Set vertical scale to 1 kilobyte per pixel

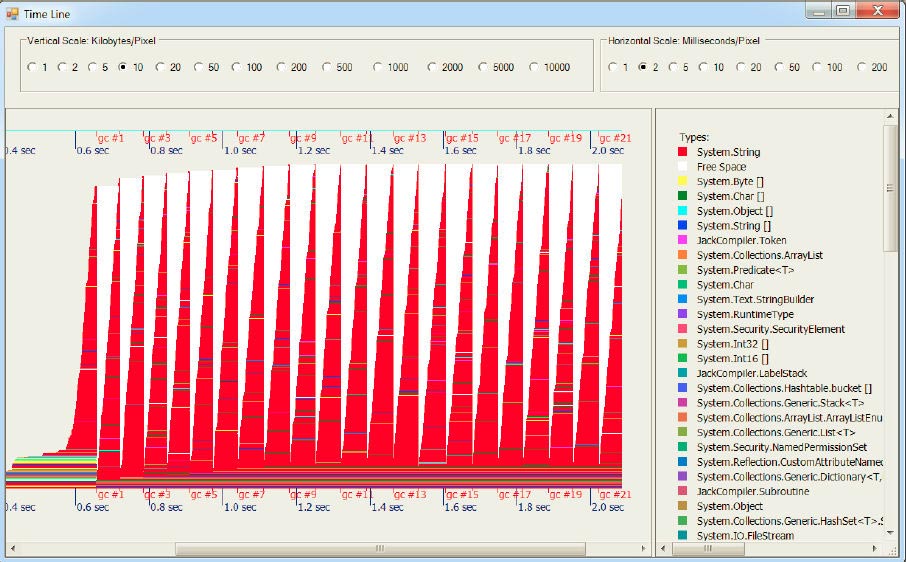[x=37, y=67]
